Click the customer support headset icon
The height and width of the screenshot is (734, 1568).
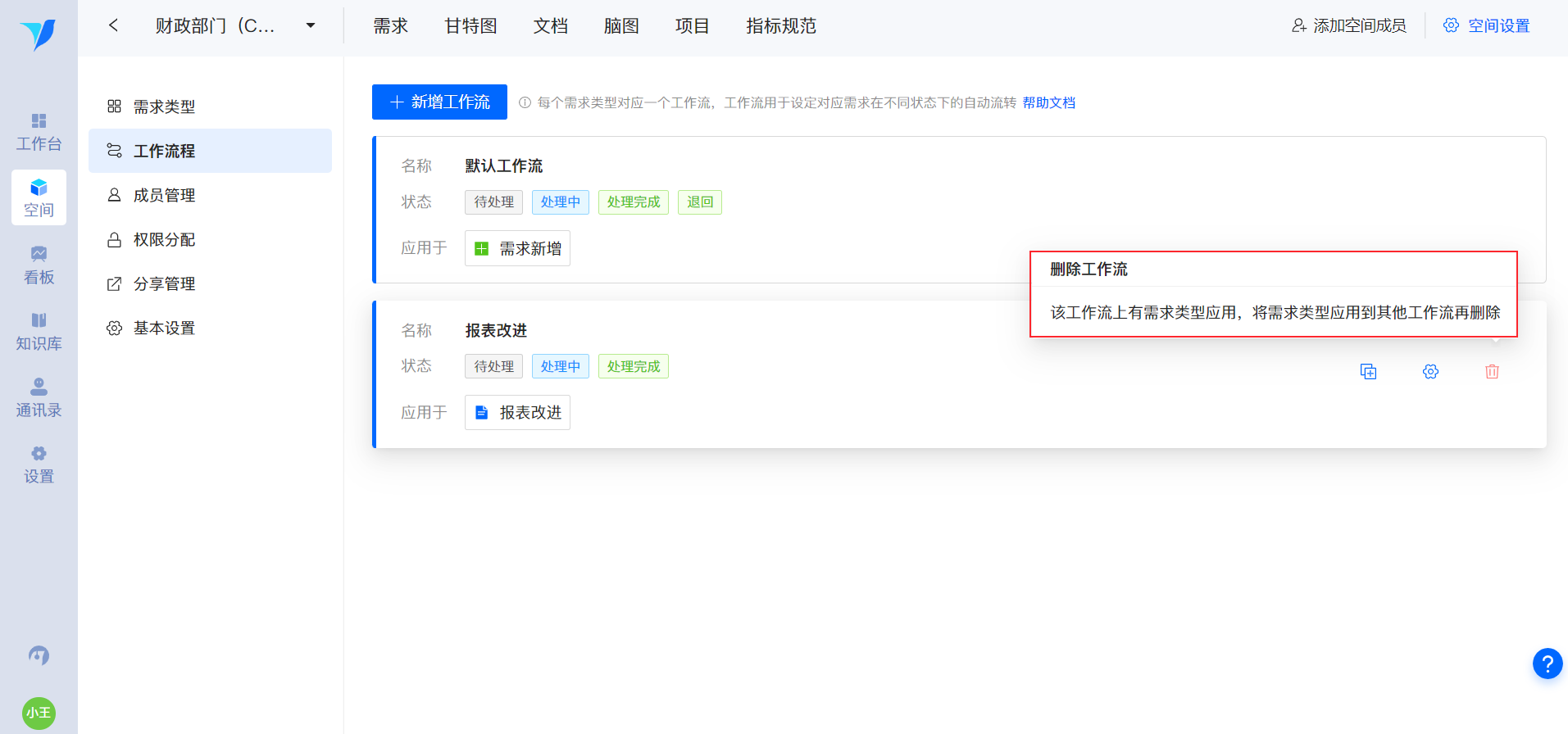(39, 655)
